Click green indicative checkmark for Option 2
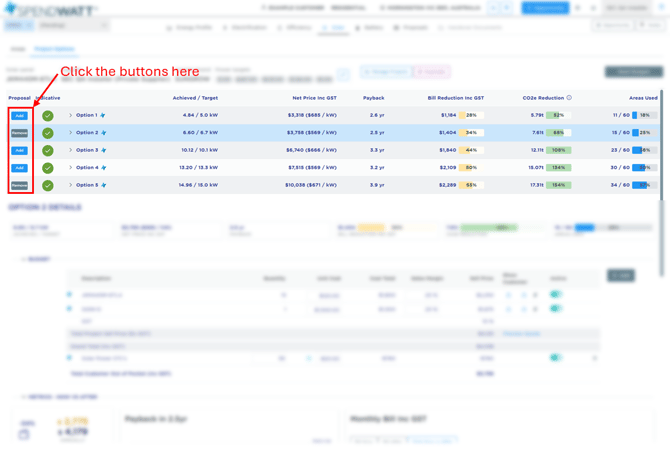This screenshot has height=449, width=670. (47, 133)
